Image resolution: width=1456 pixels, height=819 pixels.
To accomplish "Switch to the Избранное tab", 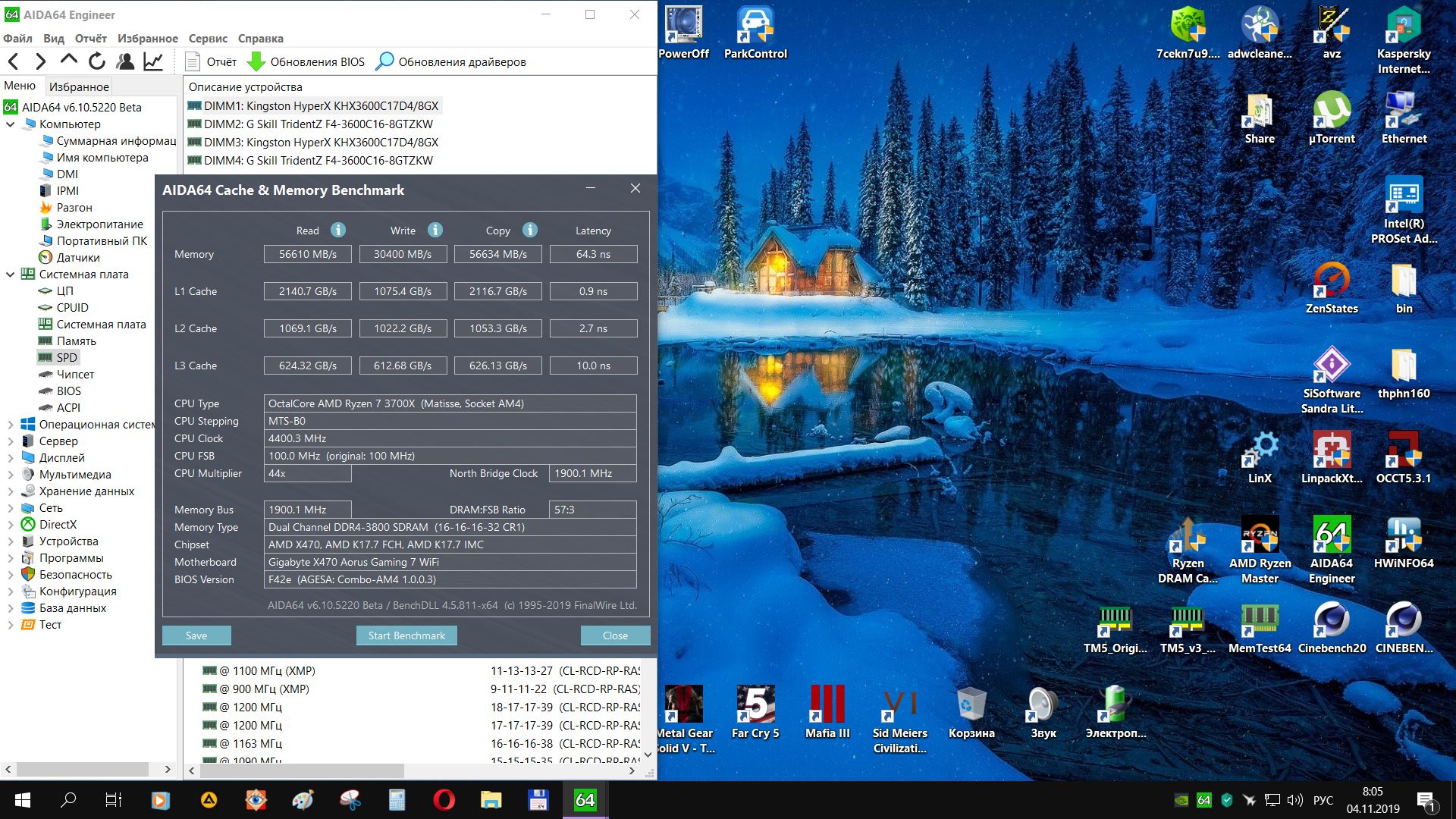I will point(79,86).
